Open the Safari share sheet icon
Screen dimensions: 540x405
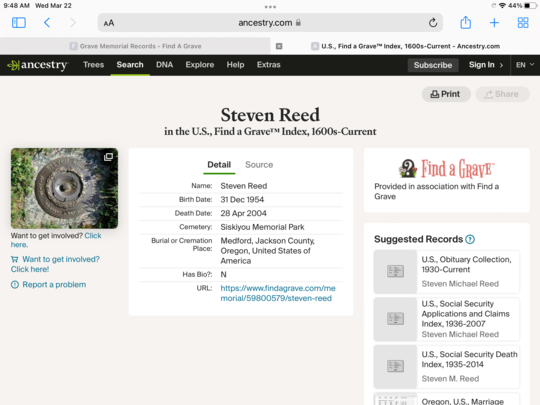coord(466,22)
